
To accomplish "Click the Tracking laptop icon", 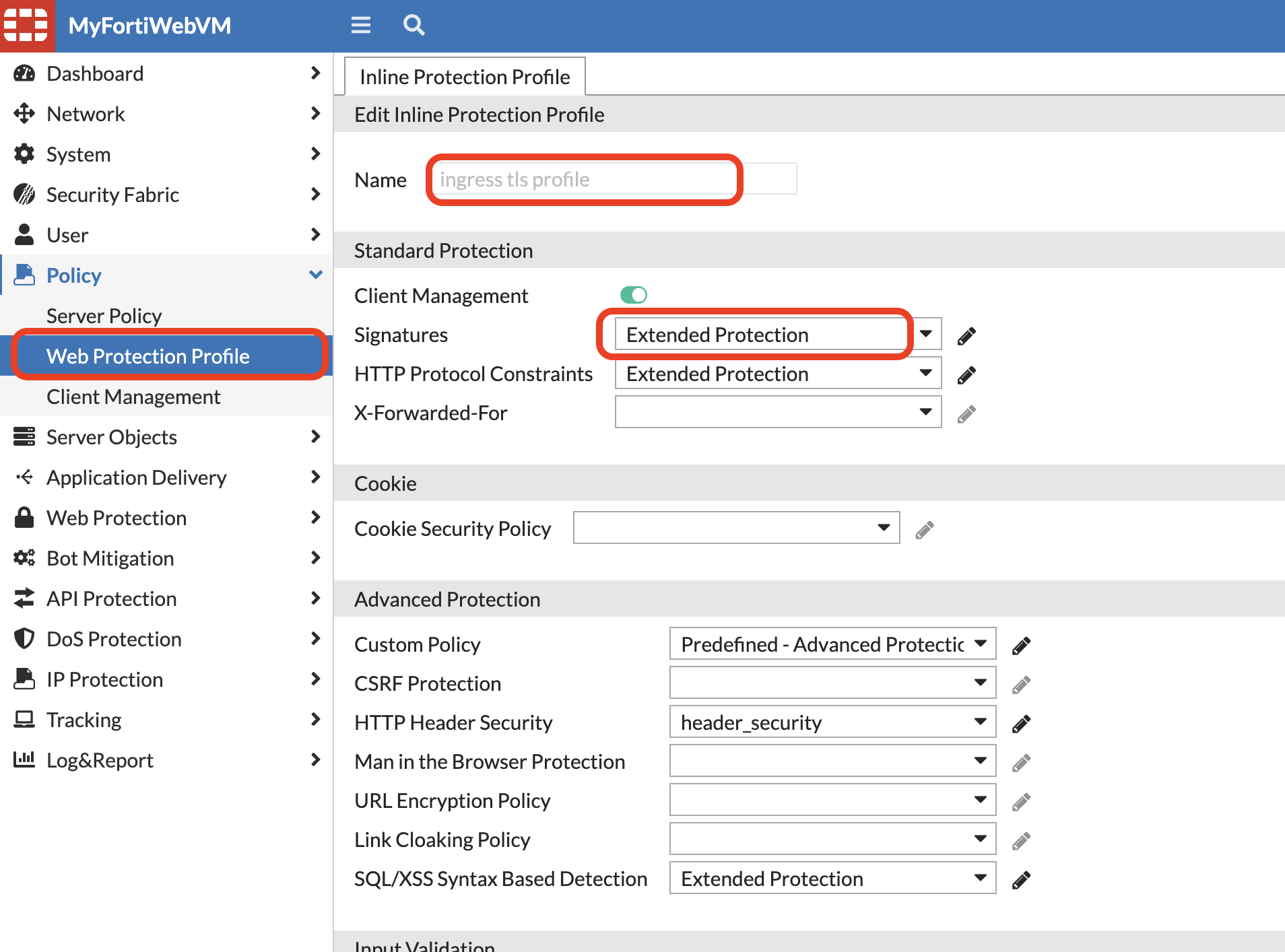I will (x=24, y=720).
